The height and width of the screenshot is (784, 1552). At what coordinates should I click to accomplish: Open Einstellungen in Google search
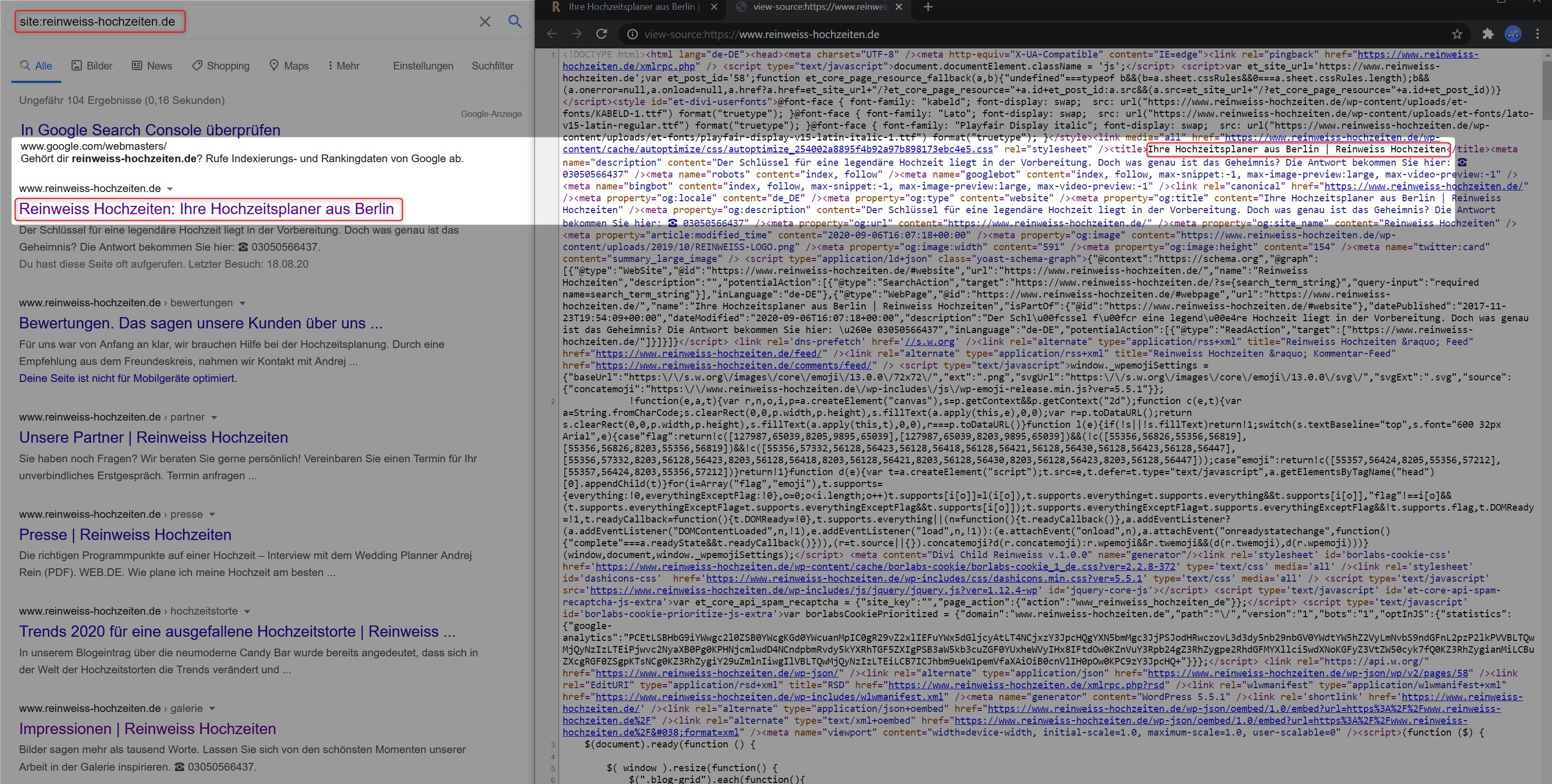pos(423,66)
